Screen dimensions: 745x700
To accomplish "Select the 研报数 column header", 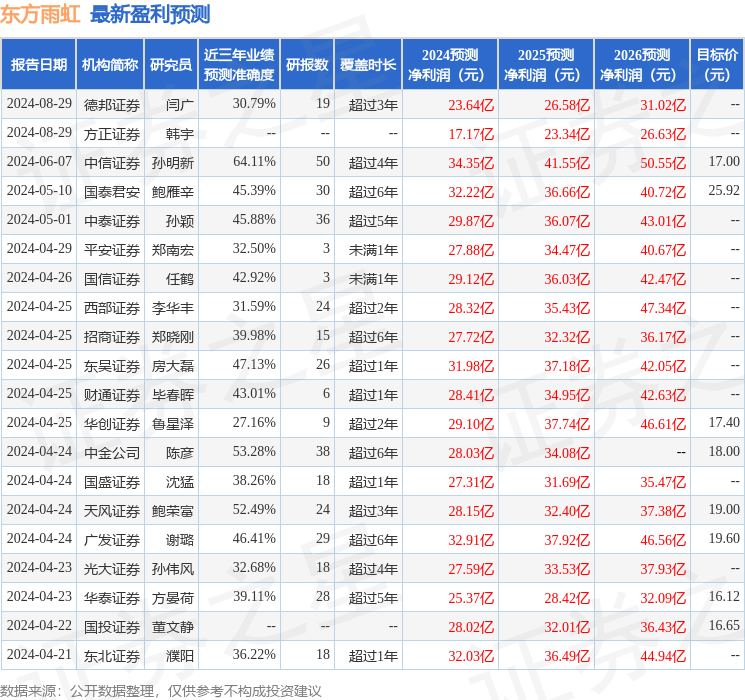I will click(307, 65).
